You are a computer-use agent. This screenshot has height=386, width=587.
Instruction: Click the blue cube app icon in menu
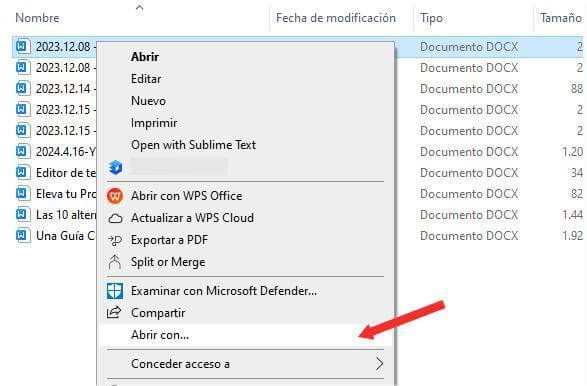(x=115, y=167)
